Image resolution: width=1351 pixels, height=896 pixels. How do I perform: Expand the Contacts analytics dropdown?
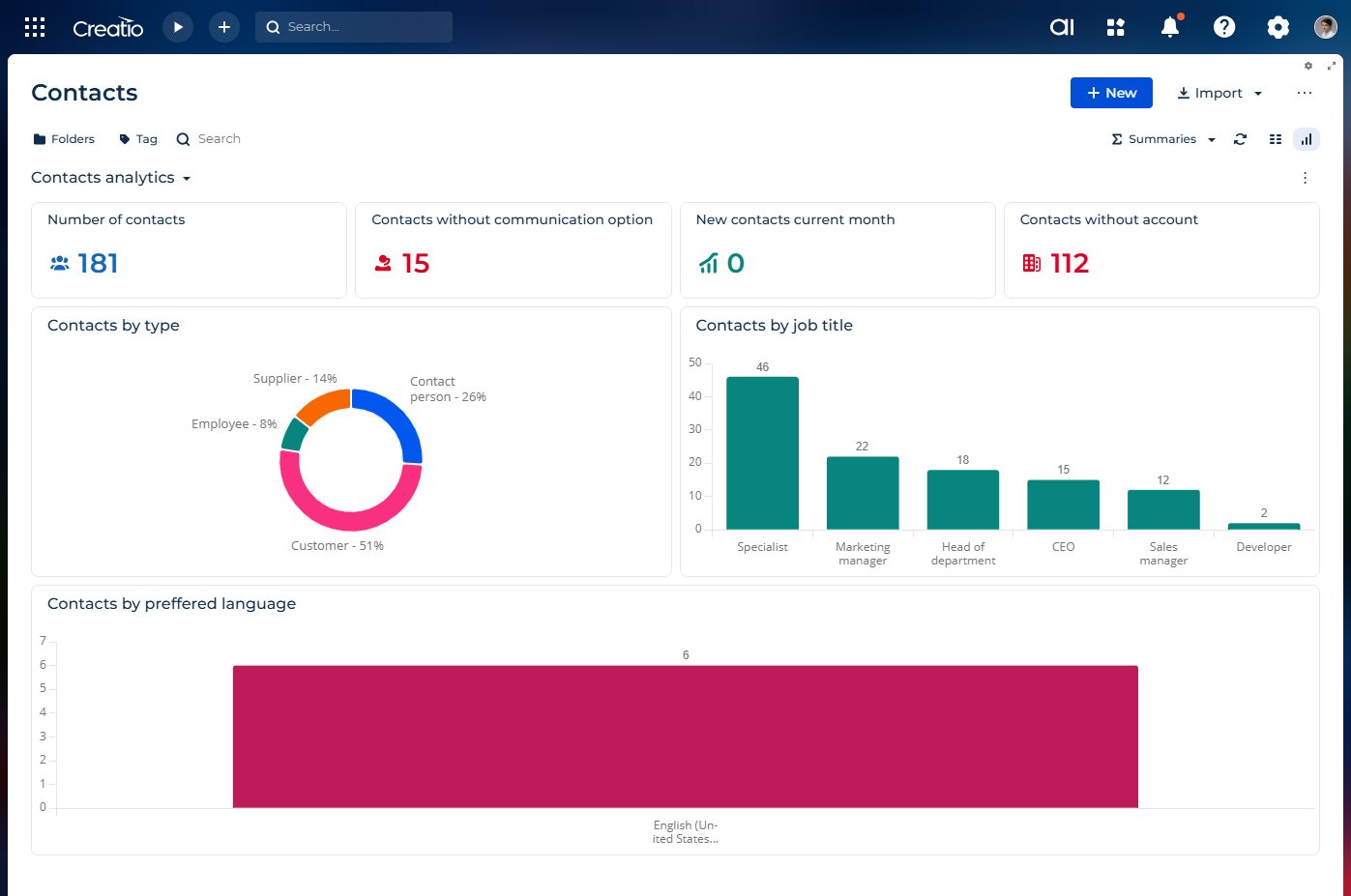[x=111, y=178]
